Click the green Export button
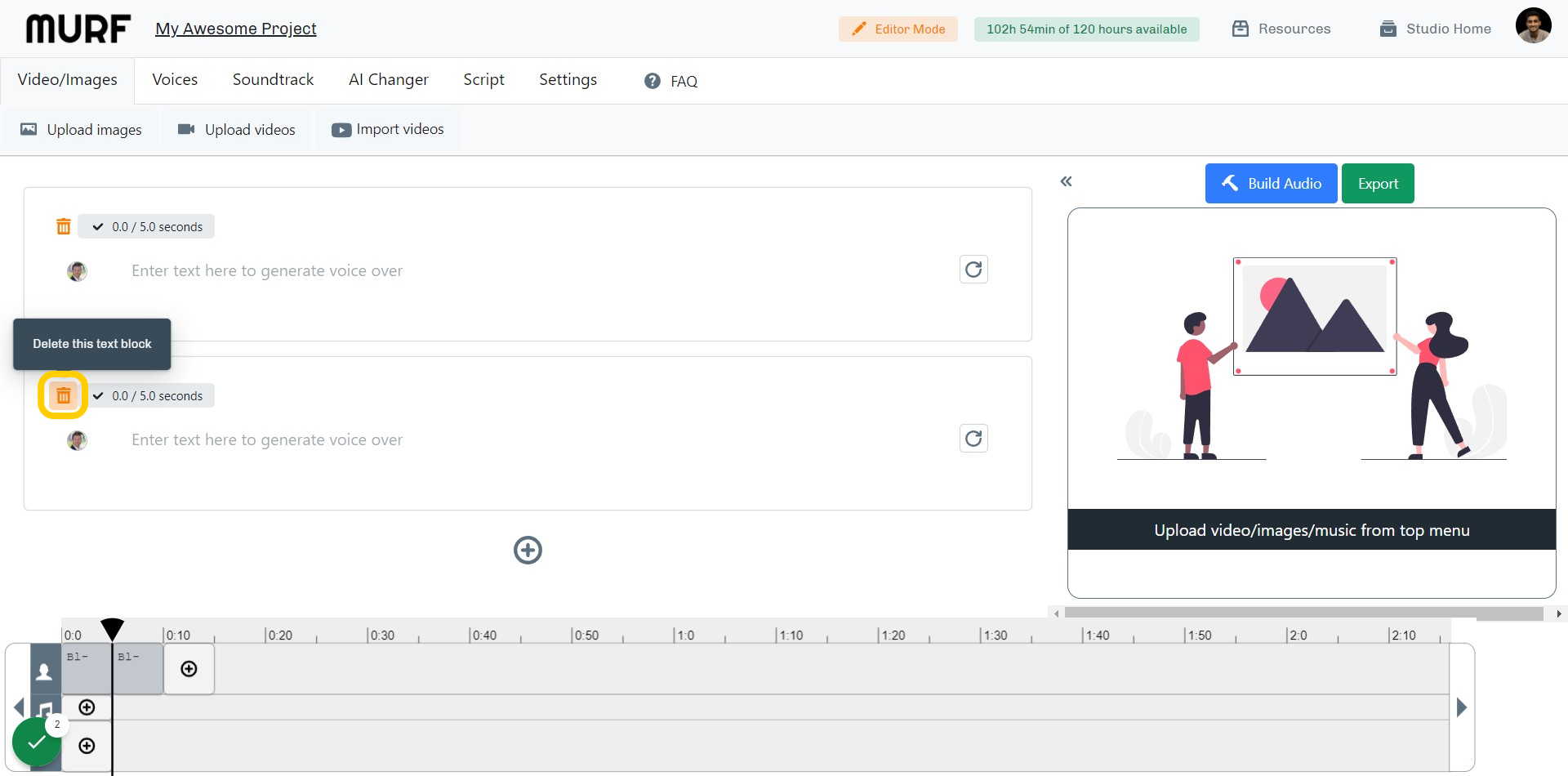Screen dimensions: 1568x776 [x=1377, y=184]
